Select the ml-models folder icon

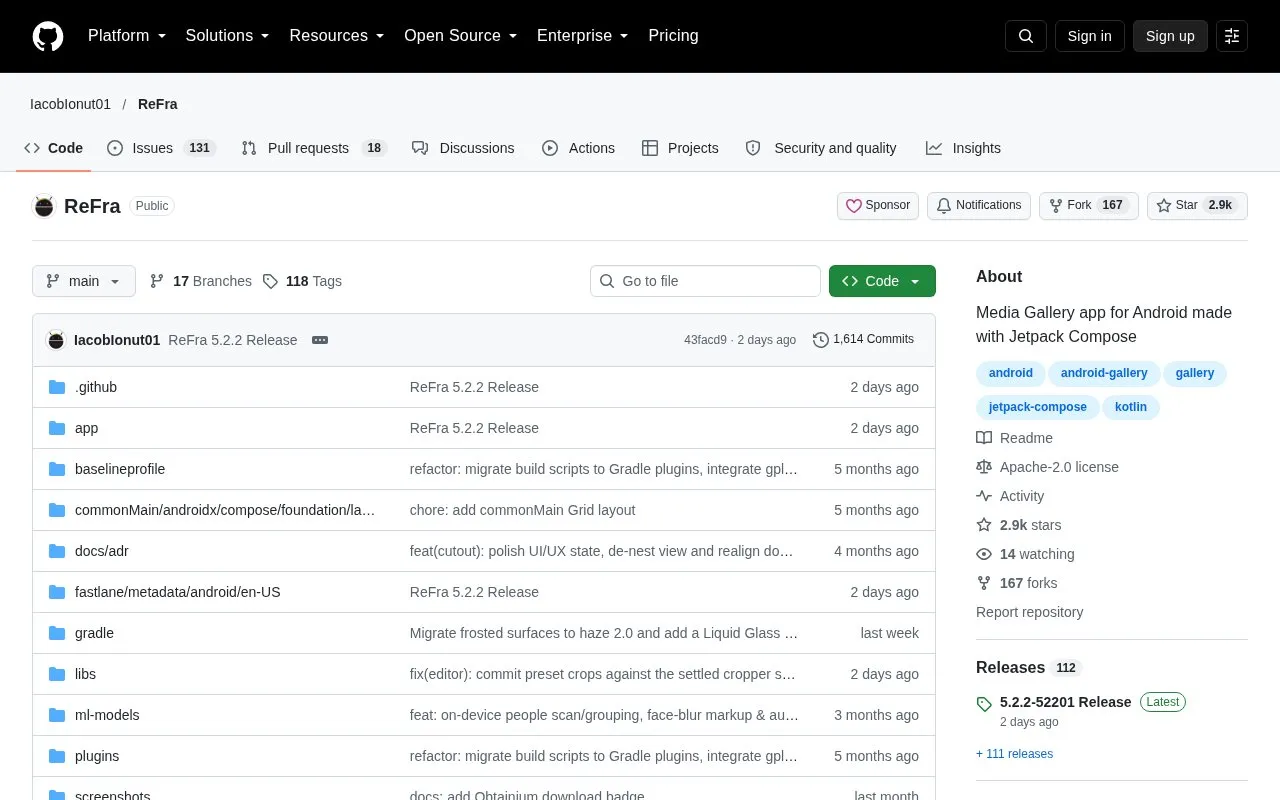click(x=57, y=715)
